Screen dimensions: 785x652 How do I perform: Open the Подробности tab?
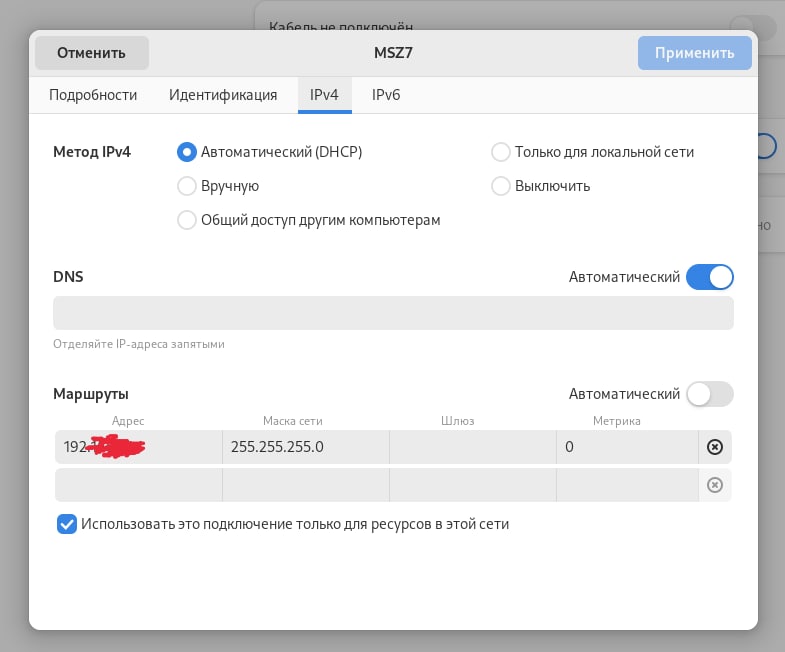click(93, 95)
